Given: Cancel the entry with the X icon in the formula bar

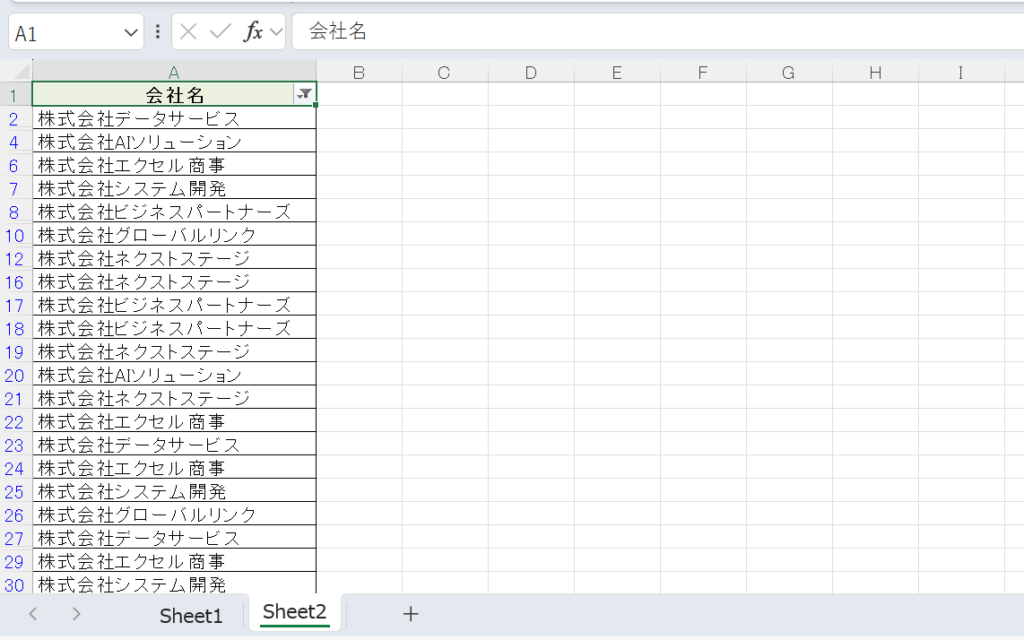Looking at the screenshot, I should 188,31.
